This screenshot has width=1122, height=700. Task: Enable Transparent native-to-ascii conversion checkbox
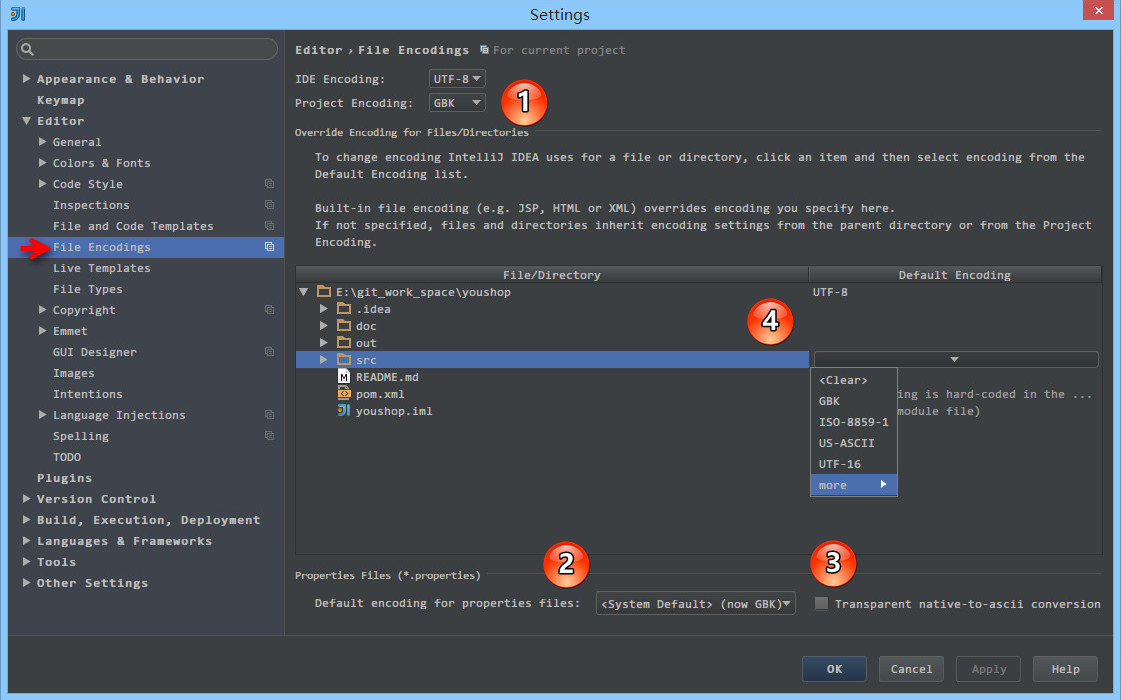[x=821, y=604]
